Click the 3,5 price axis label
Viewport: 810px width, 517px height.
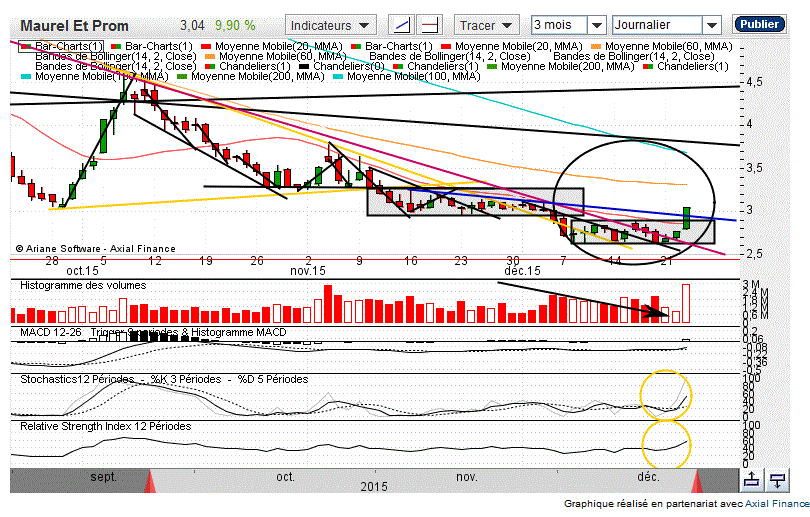tap(754, 168)
